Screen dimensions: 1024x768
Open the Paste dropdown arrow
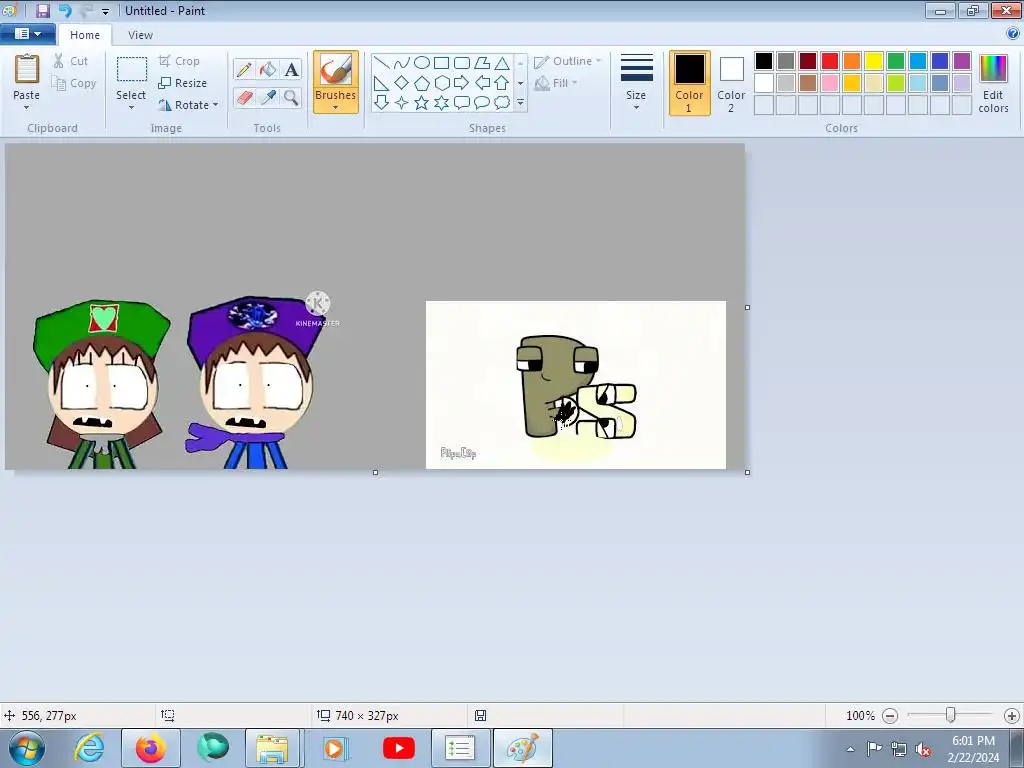pos(27,108)
